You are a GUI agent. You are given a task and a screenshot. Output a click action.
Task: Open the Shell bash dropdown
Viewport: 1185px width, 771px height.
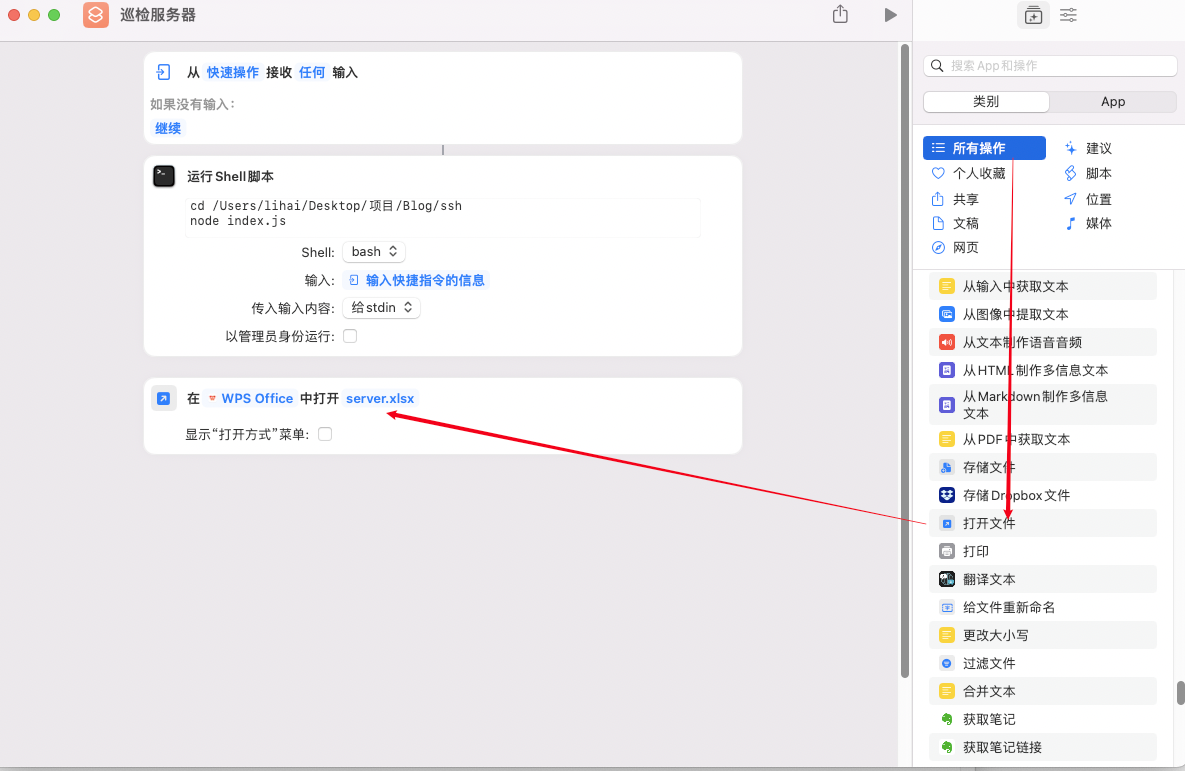(x=374, y=252)
